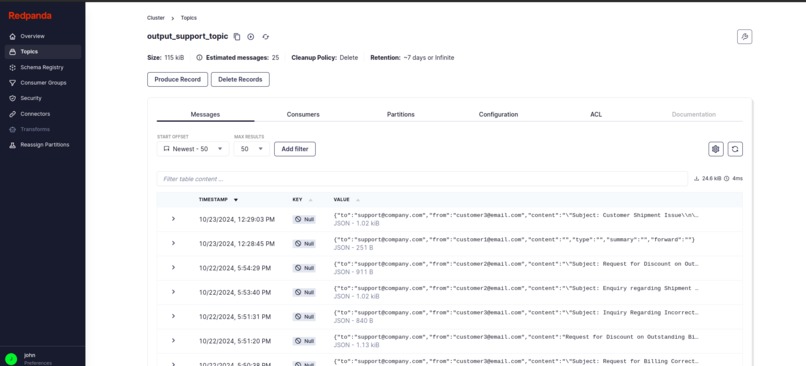Click the Produce Record button
Image resolution: width=806 pixels, height=366 pixels.
pyautogui.click(x=177, y=80)
